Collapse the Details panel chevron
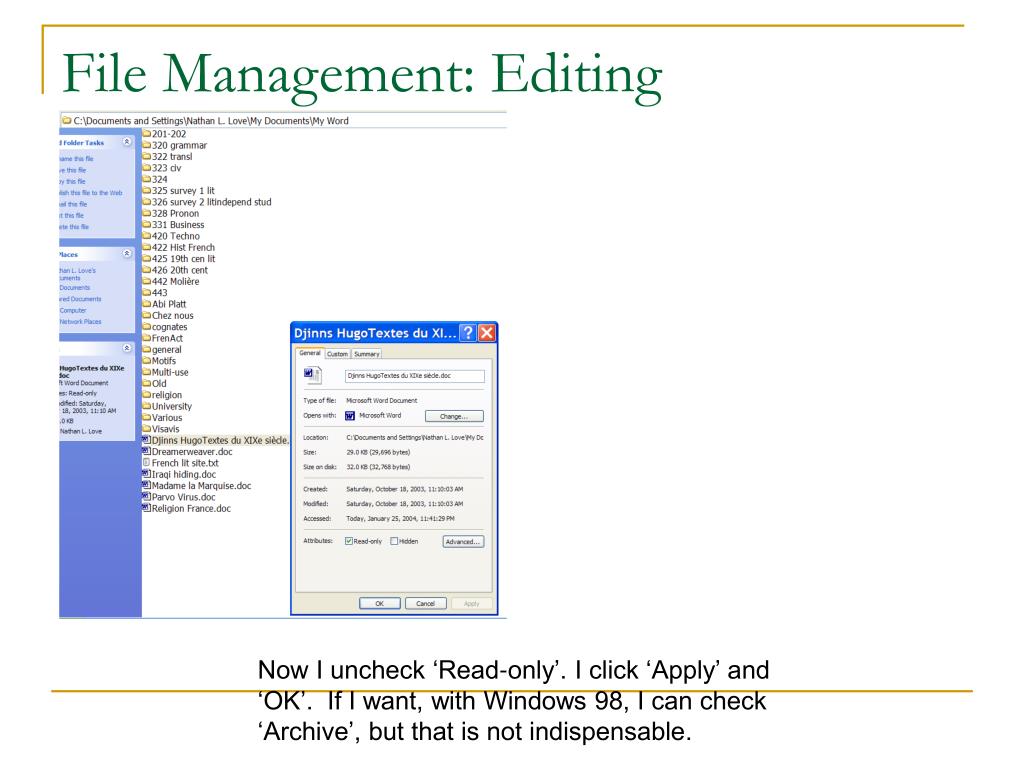 tap(127, 348)
